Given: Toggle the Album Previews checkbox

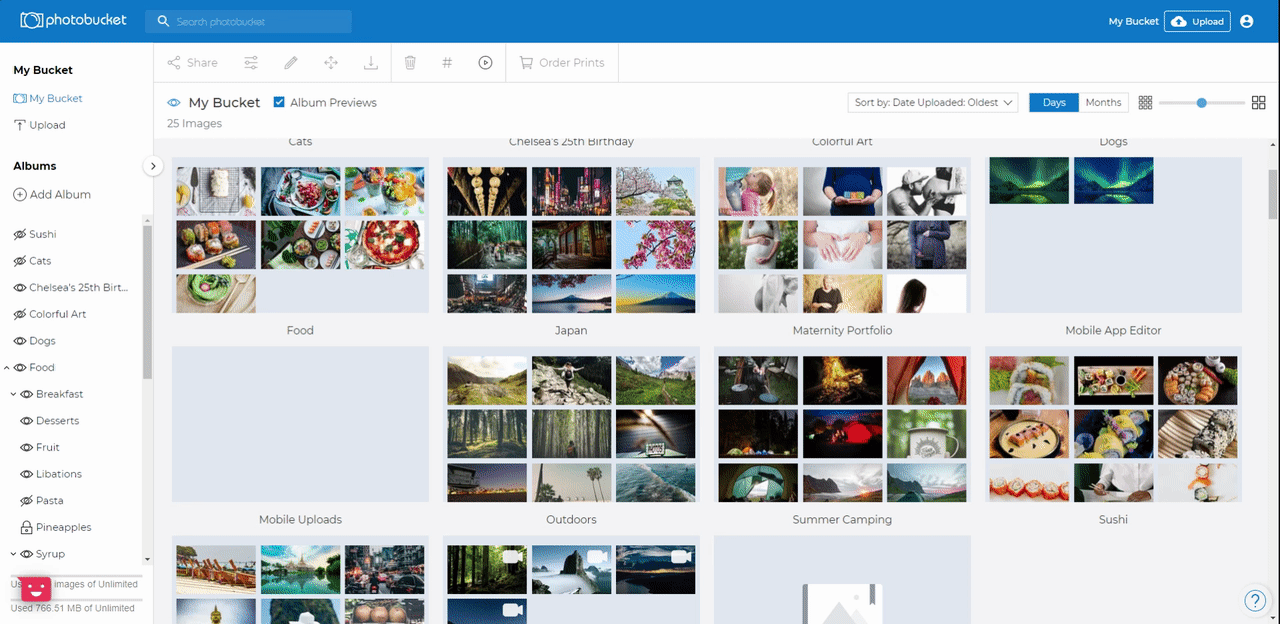Looking at the screenshot, I should (x=279, y=102).
